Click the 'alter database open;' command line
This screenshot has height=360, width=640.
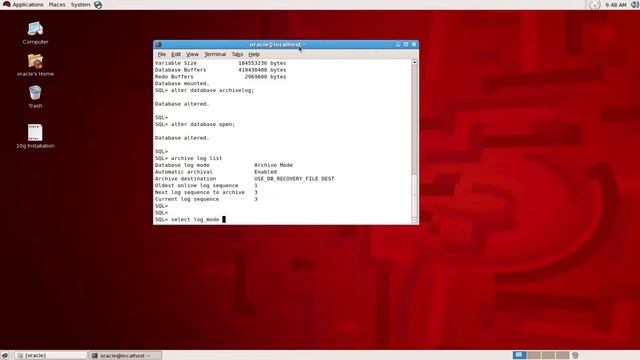point(195,124)
